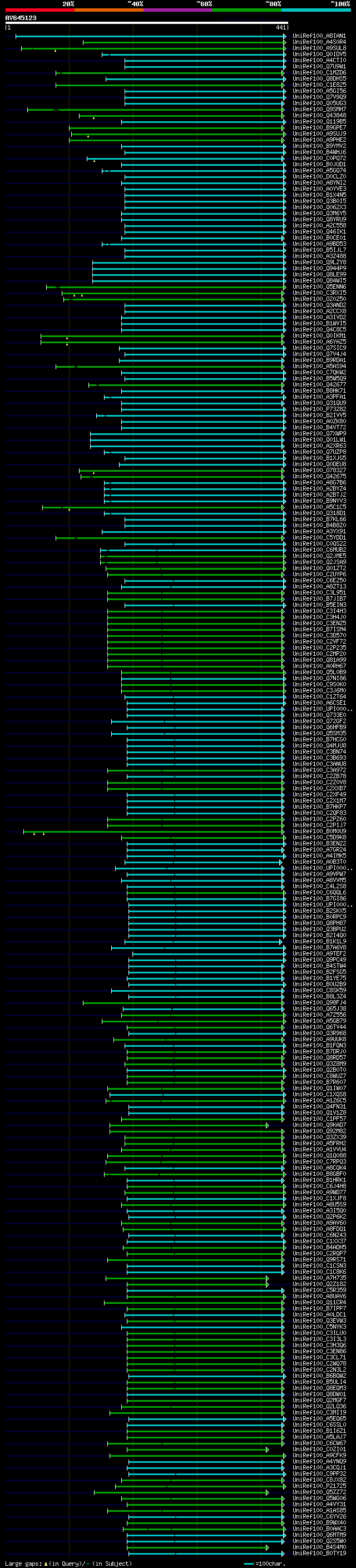Select the UniRef100_Q7NI86 entry
Viewport: 356px width, 1568px height.
319,678
